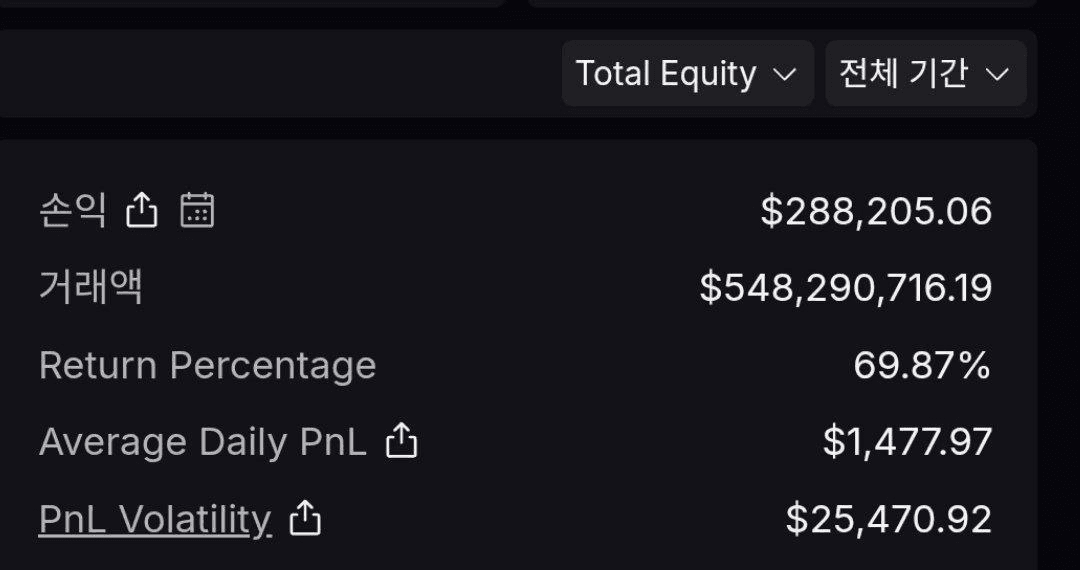
Task: Share the 손익 profit and loss figure
Action: click(x=142, y=210)
